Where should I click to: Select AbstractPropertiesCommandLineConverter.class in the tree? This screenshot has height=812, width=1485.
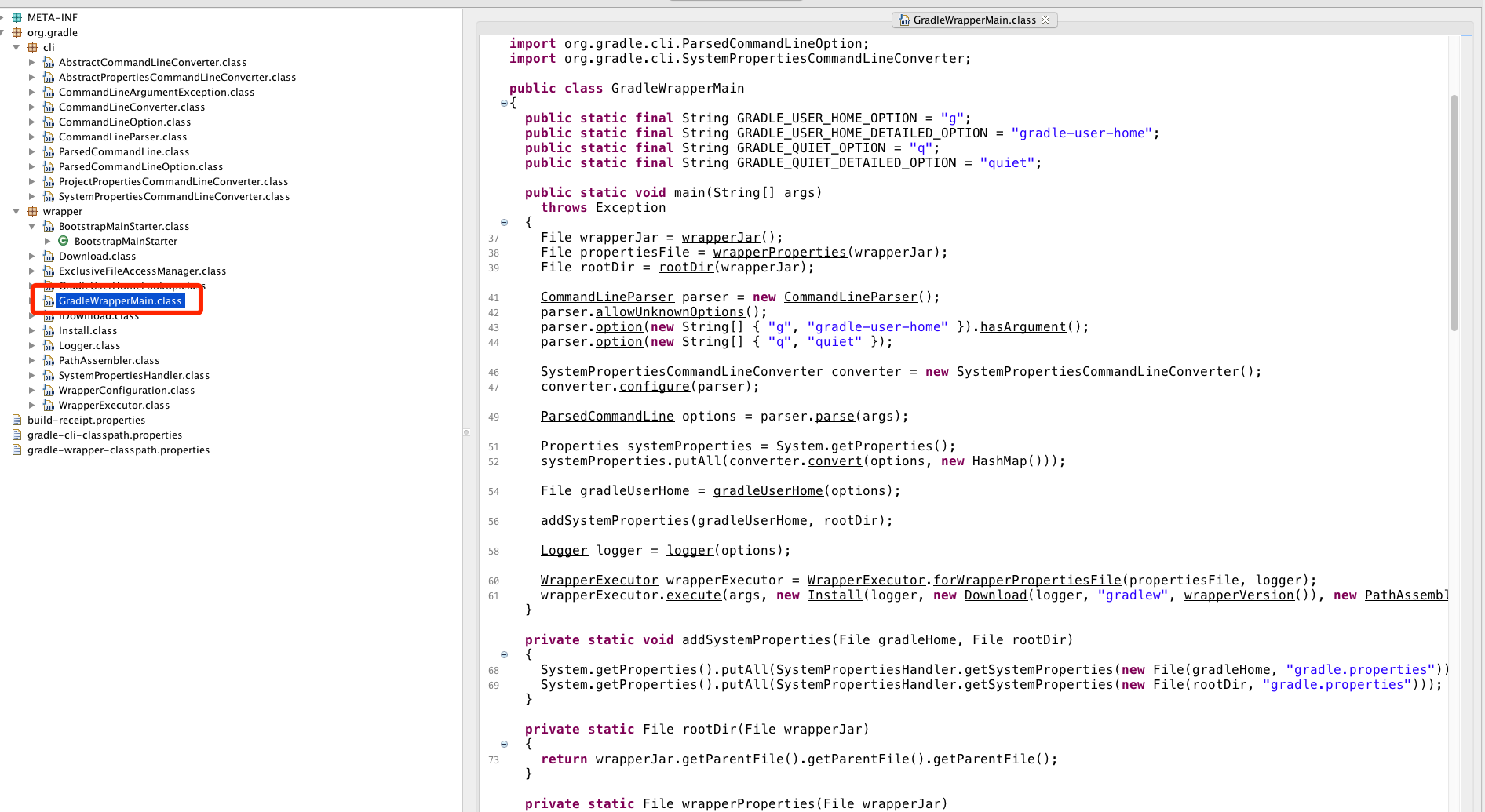coord(177,77)
